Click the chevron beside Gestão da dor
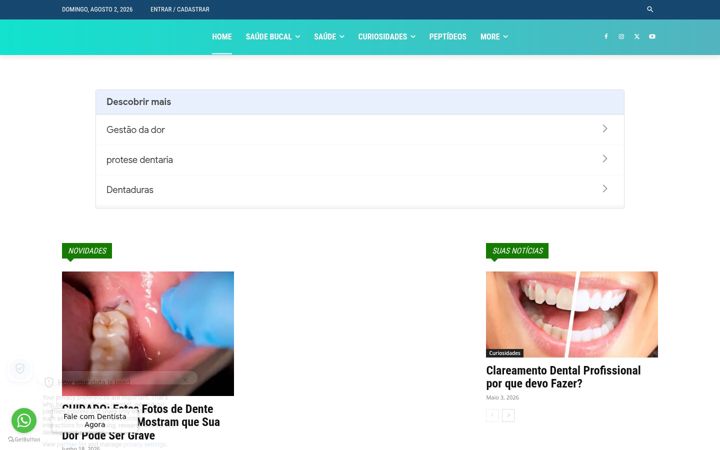This screenshot has width=720, height=450. 605,129
